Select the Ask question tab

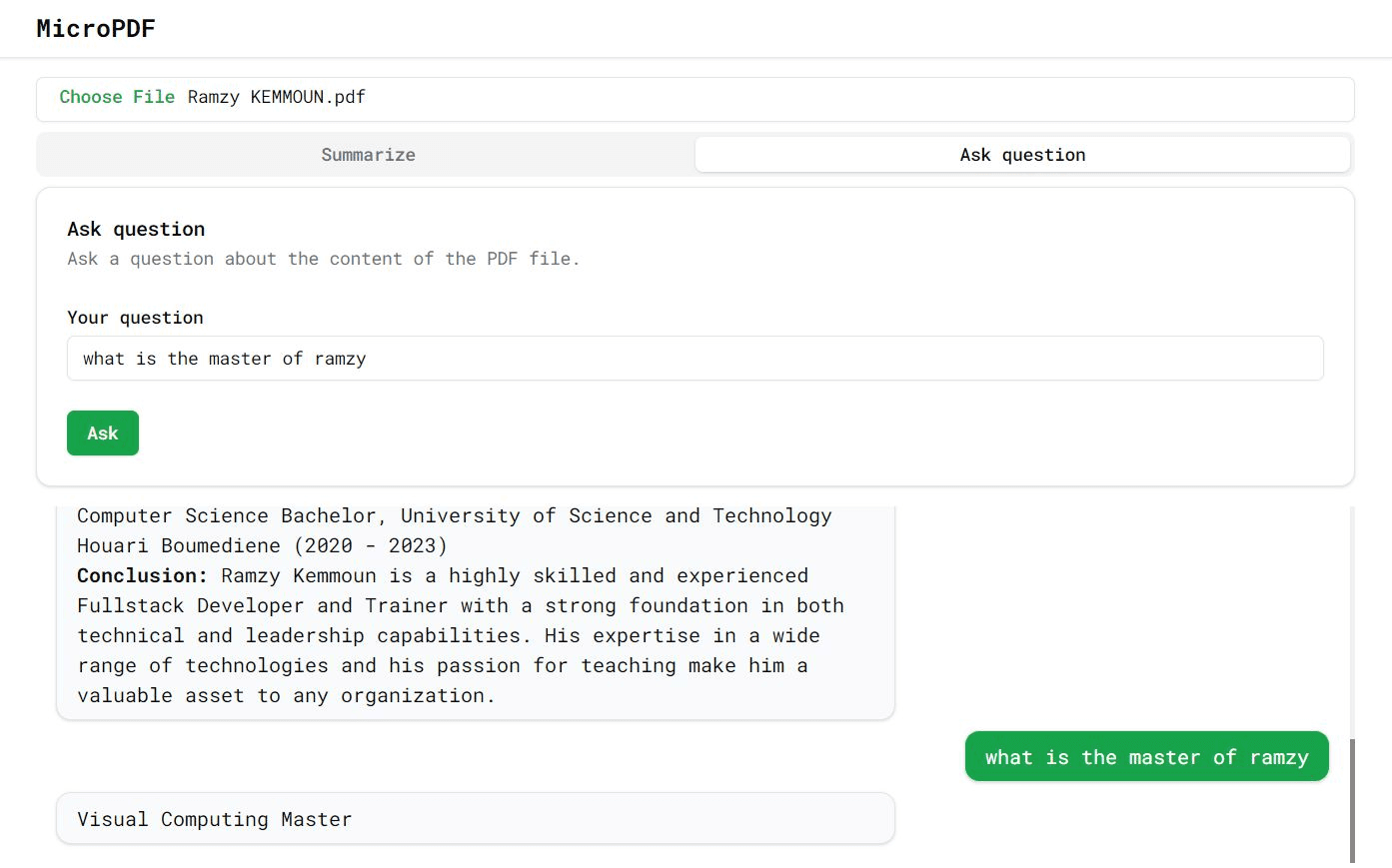[x=1022, y=155]
